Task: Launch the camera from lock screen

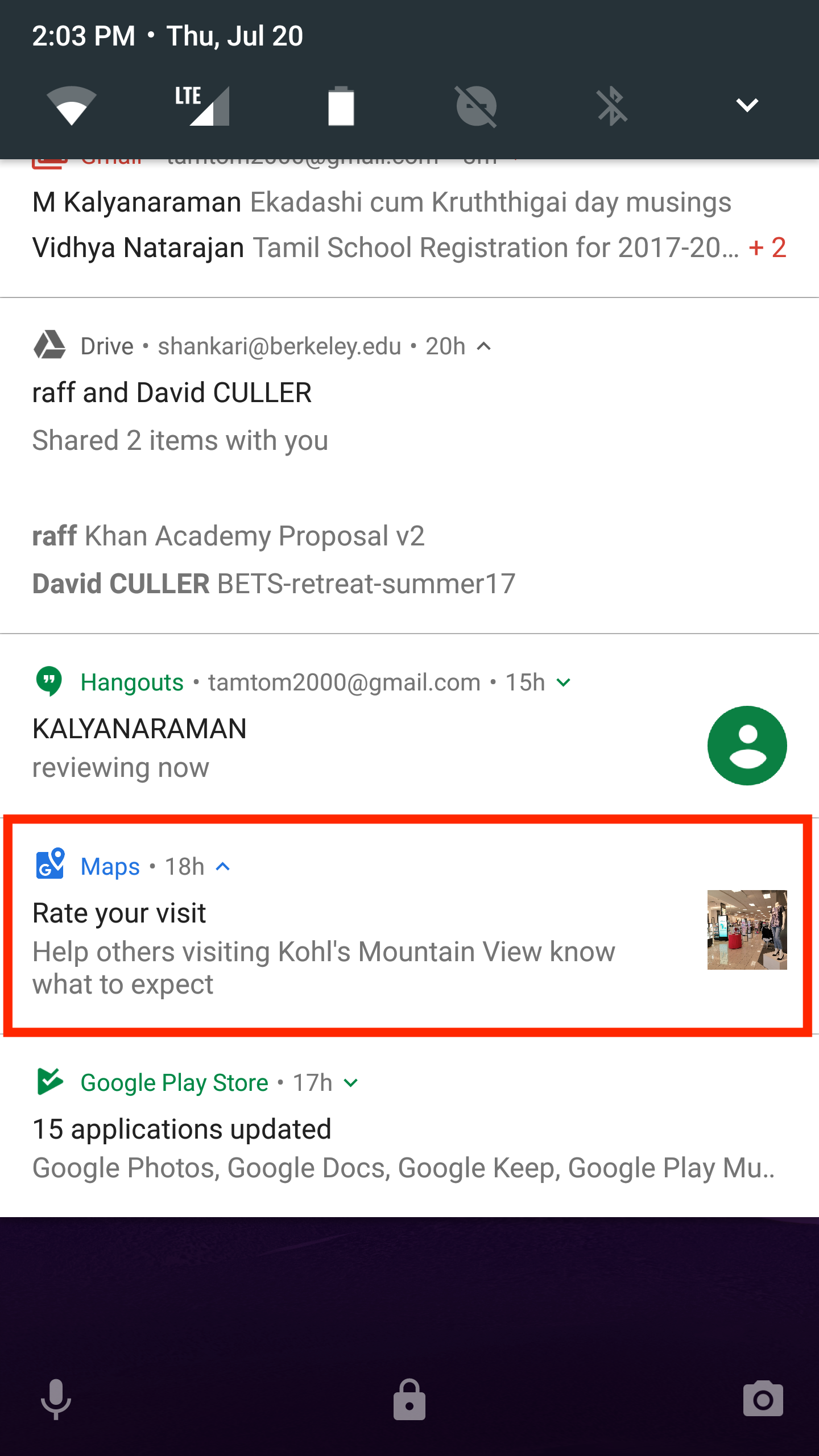Action: (x=763, y=1399)
